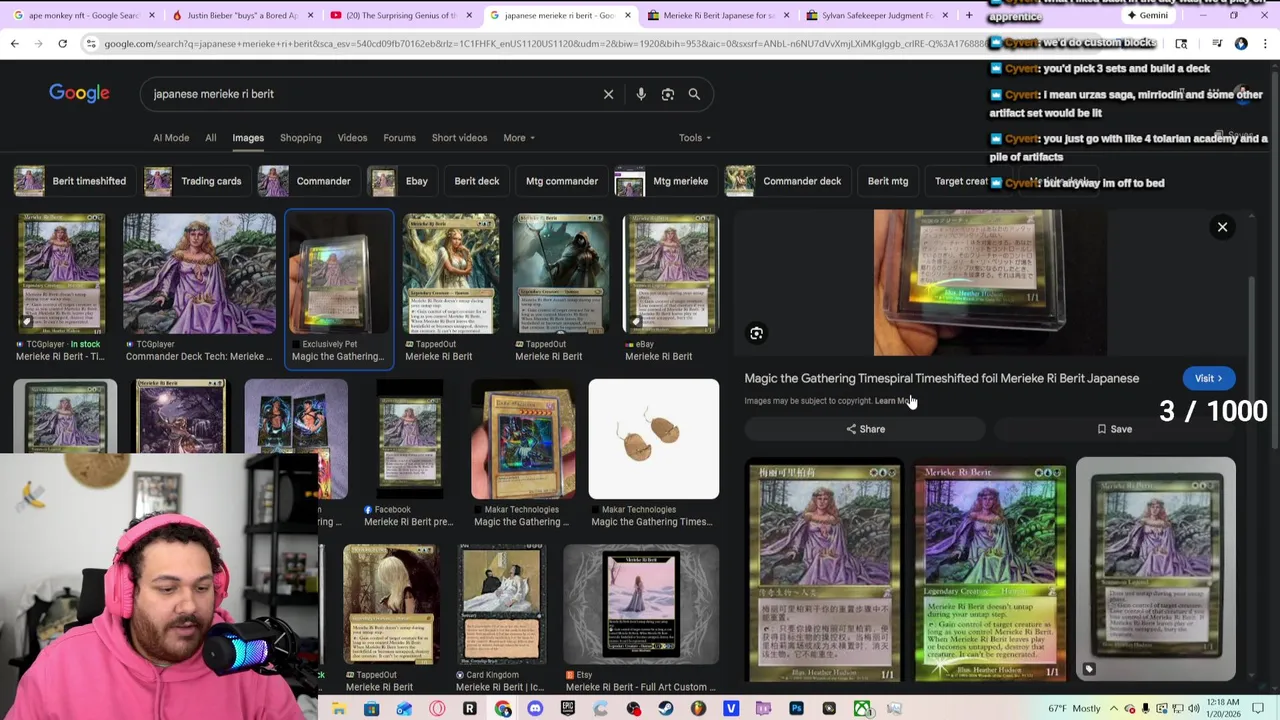Screen dimensions: 1280x720
Task: Click the magnifying glass search icon
Action: click(694, 94)
